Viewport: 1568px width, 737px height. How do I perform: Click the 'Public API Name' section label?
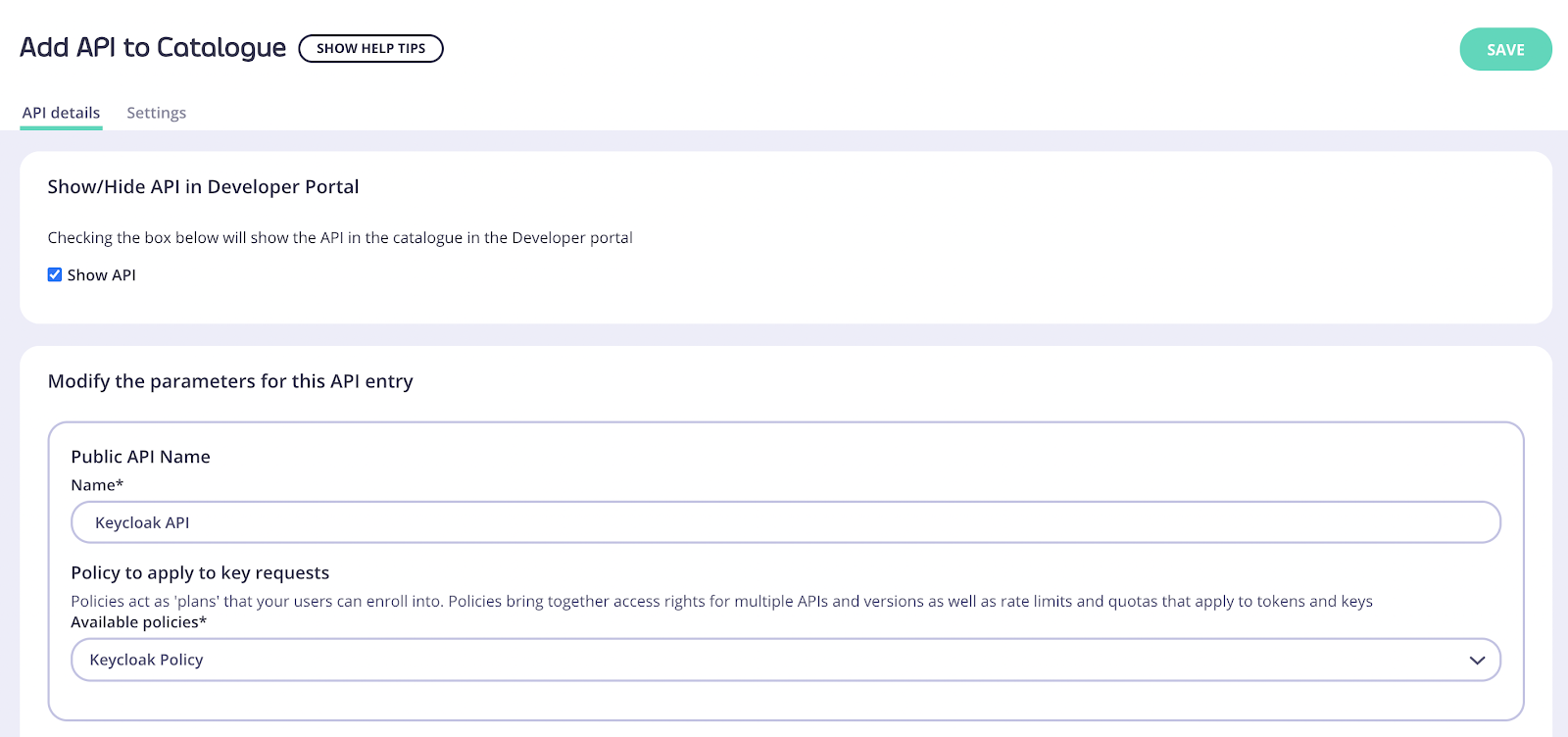(140, 457)
